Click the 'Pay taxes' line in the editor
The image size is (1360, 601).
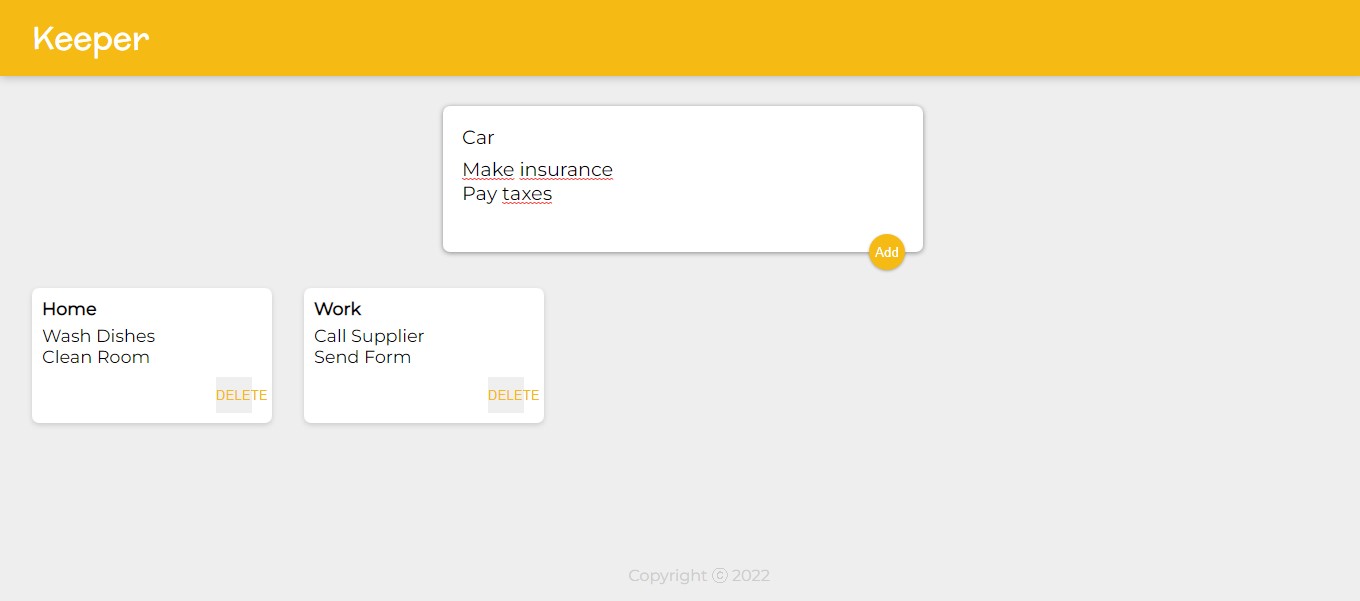[507, 194]
